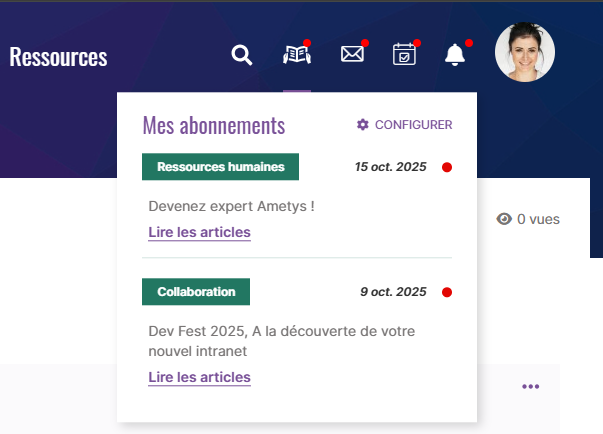Screen dimensions: 603x434
Task: Click the eye icon next to 0 vues
Action: tap(504, 219)
